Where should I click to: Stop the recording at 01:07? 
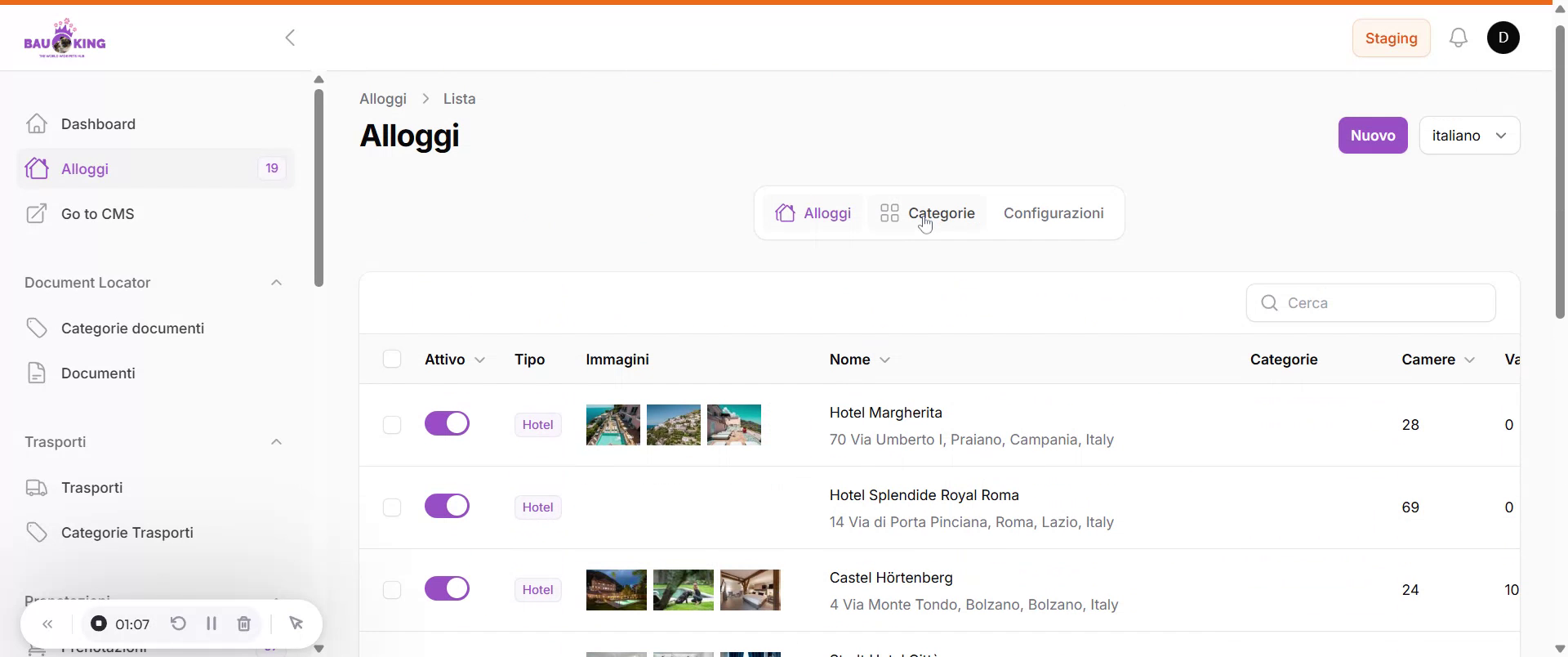(x=99, y=624)
